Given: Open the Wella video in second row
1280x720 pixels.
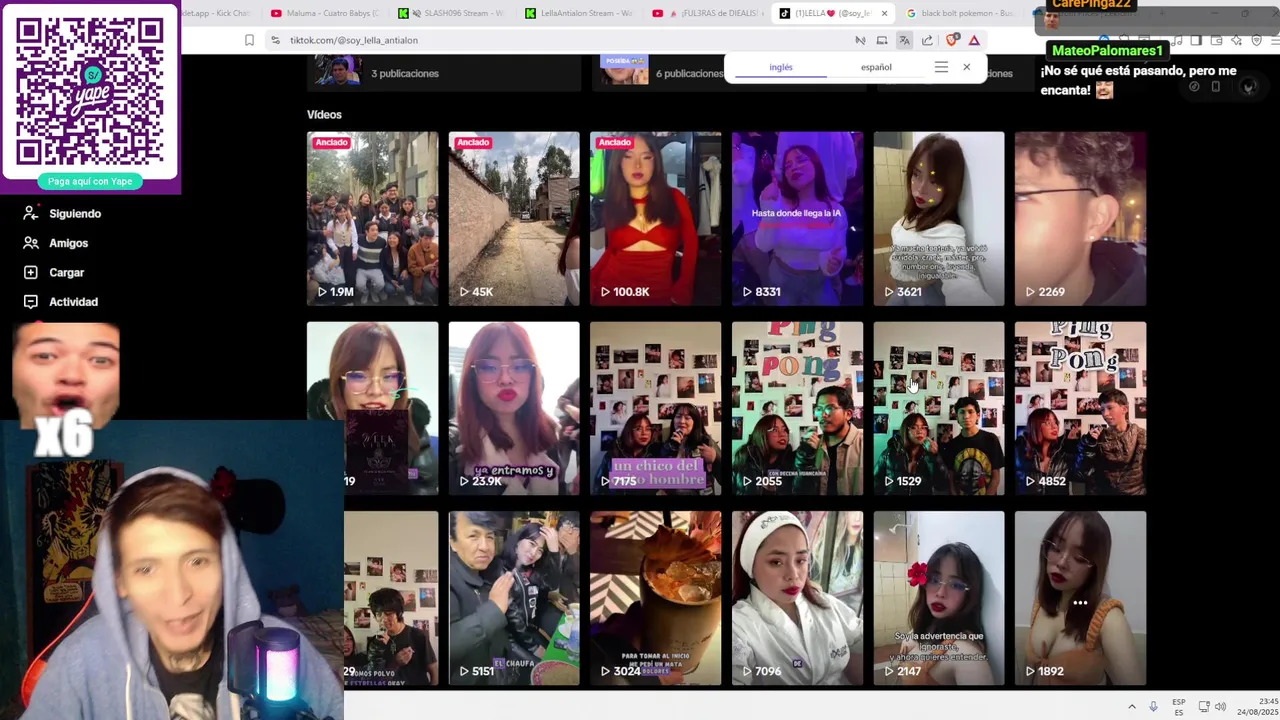Looking at the screenshot, I should 372,408.
